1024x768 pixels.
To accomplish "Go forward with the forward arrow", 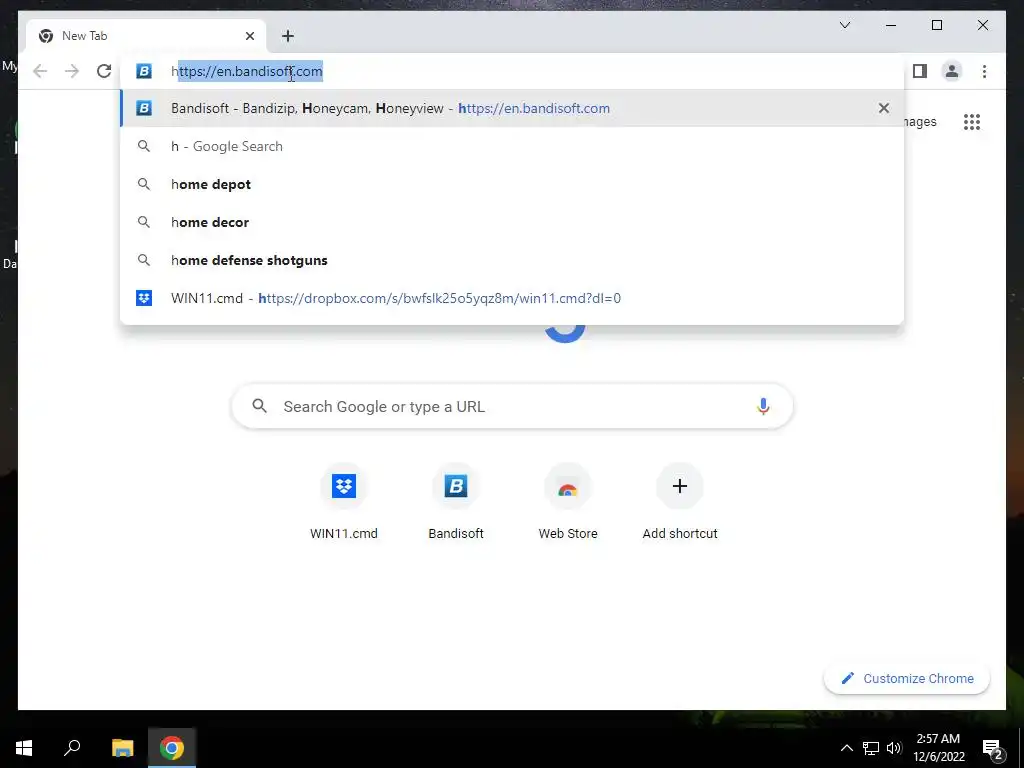I will [x=72, y=71].
